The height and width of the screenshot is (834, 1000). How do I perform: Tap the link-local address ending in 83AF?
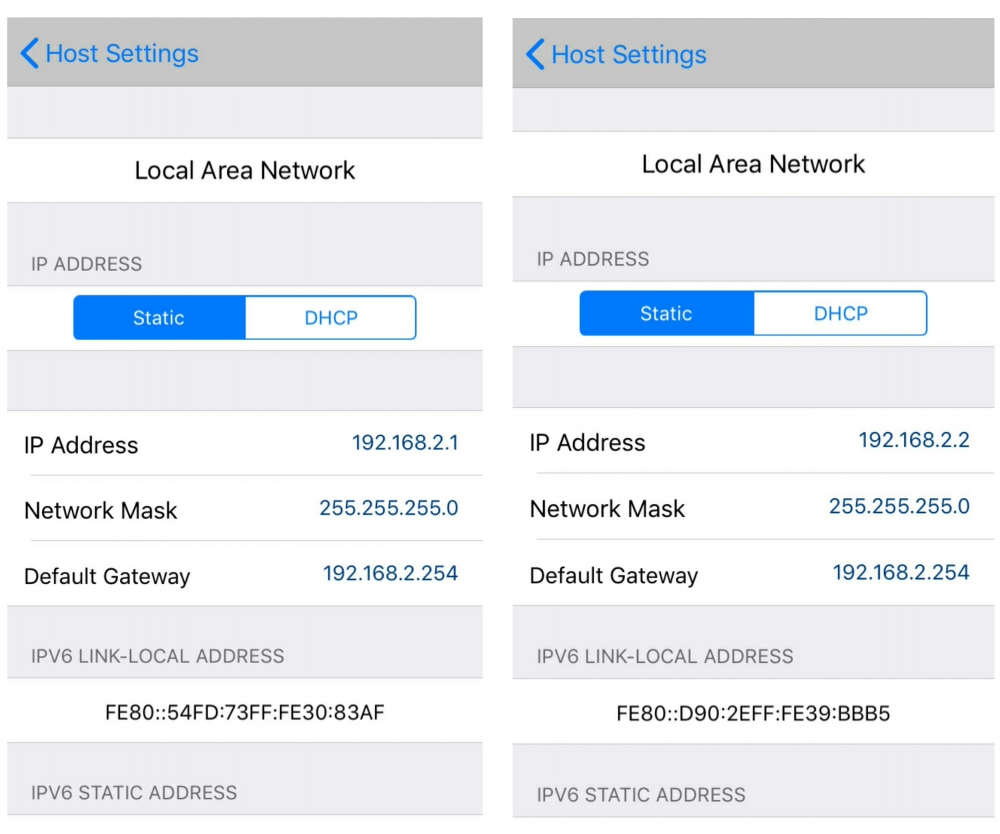245,713
